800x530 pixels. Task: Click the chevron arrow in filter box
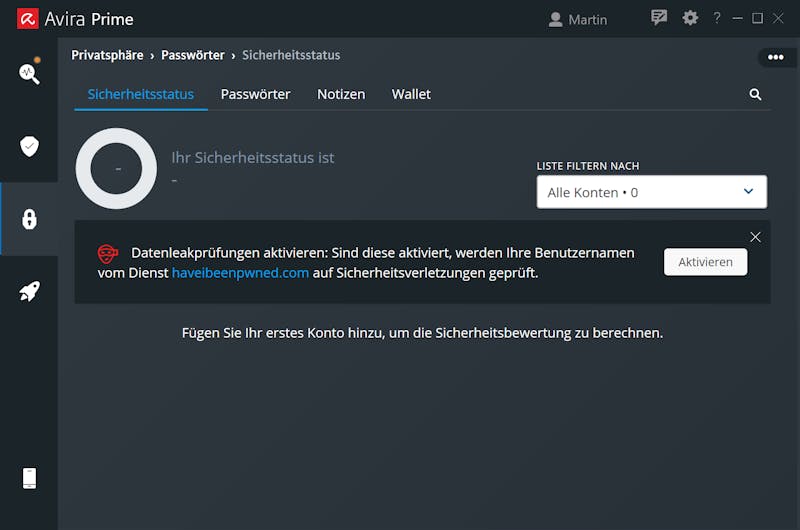[x=748, y=191]
